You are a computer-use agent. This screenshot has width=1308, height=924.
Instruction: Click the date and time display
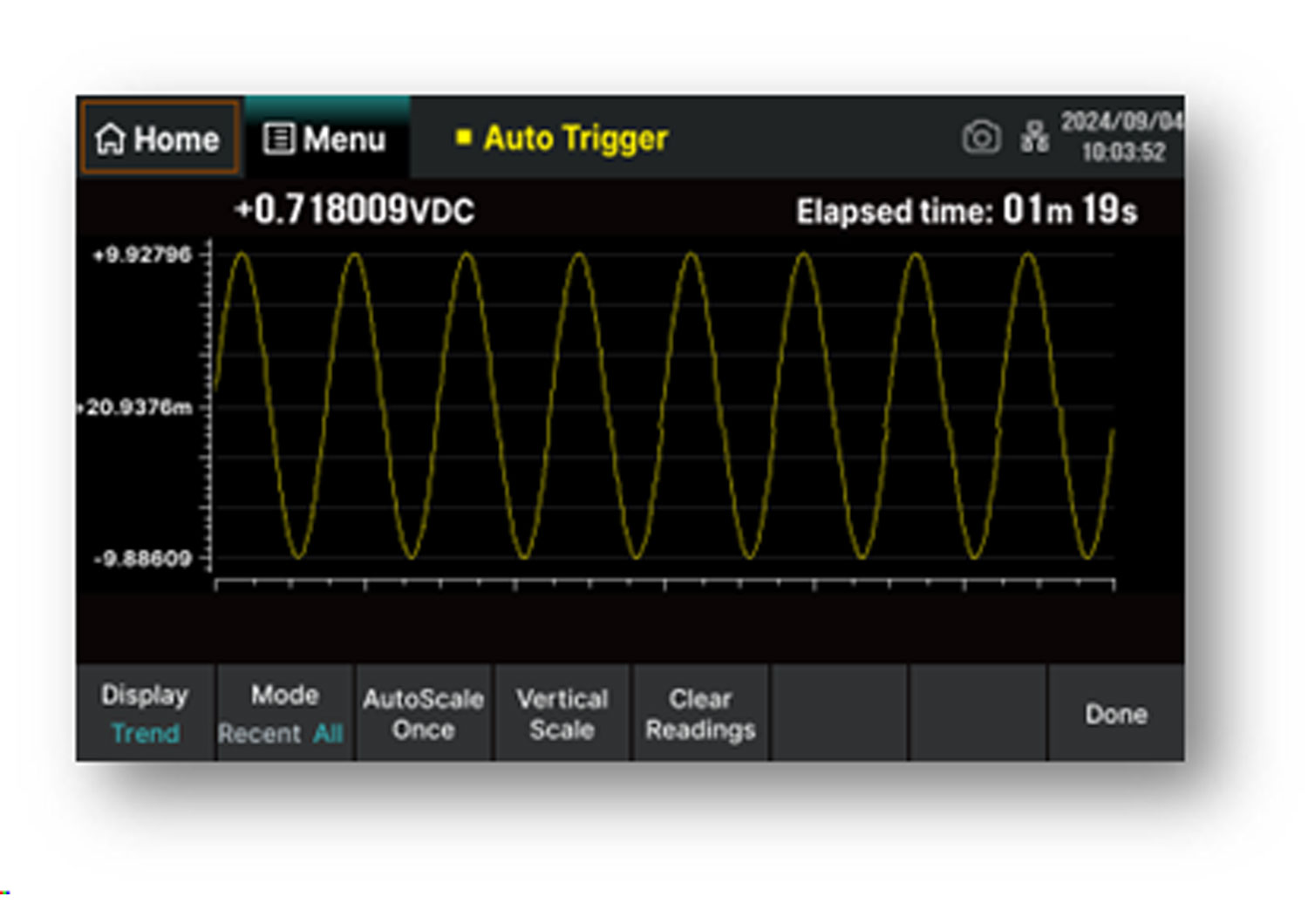[x=1121, y=137]
